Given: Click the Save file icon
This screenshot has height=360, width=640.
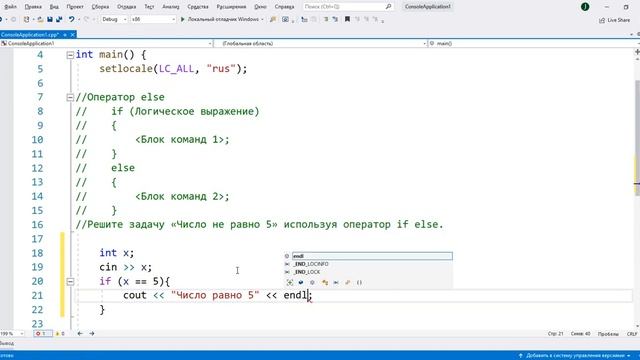Looking at the screenshot, I should [50, 19].
